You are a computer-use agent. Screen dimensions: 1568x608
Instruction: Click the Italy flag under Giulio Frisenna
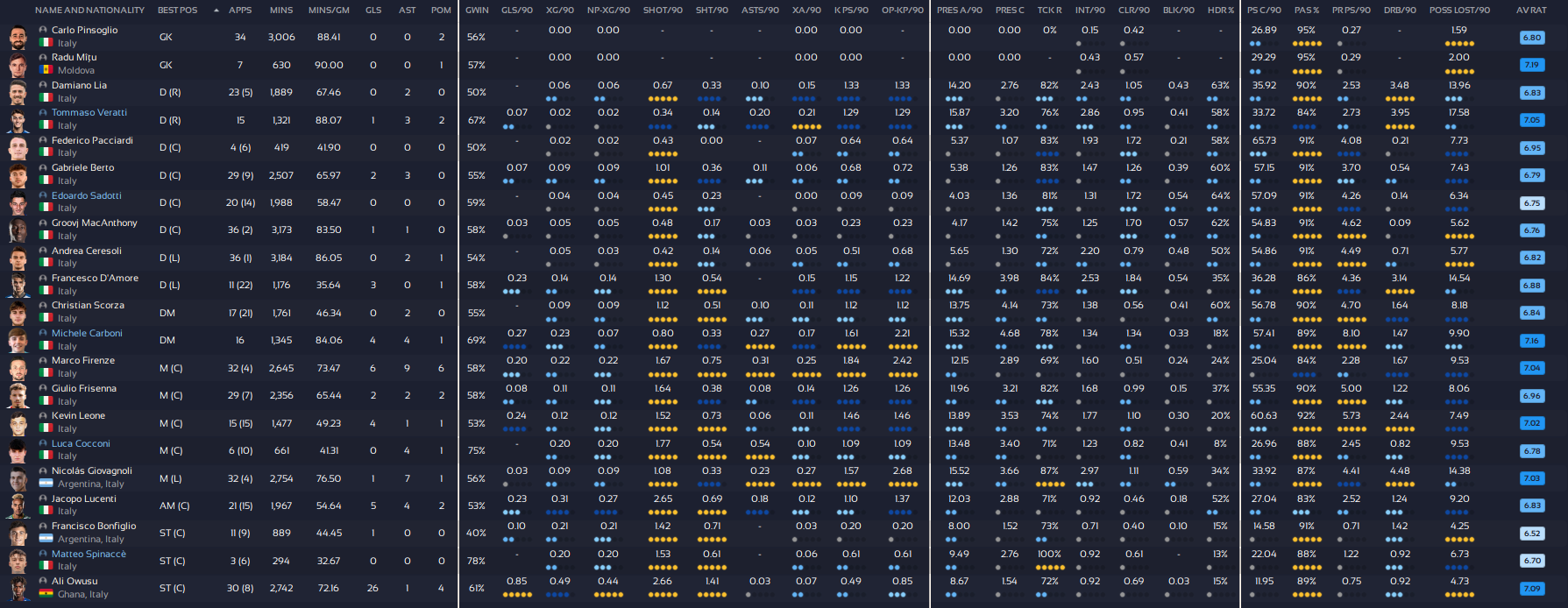(x=46, y=401)
